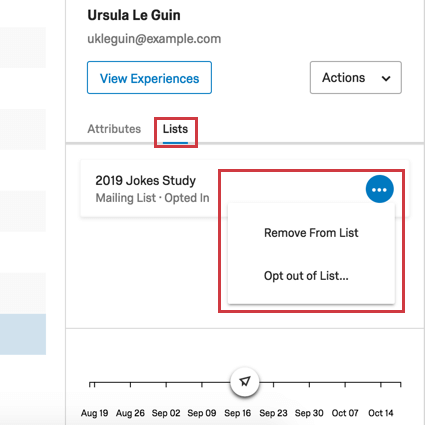Jump to Sep 23 on timeline
This screenshot has height=425, width=425.
273,413
